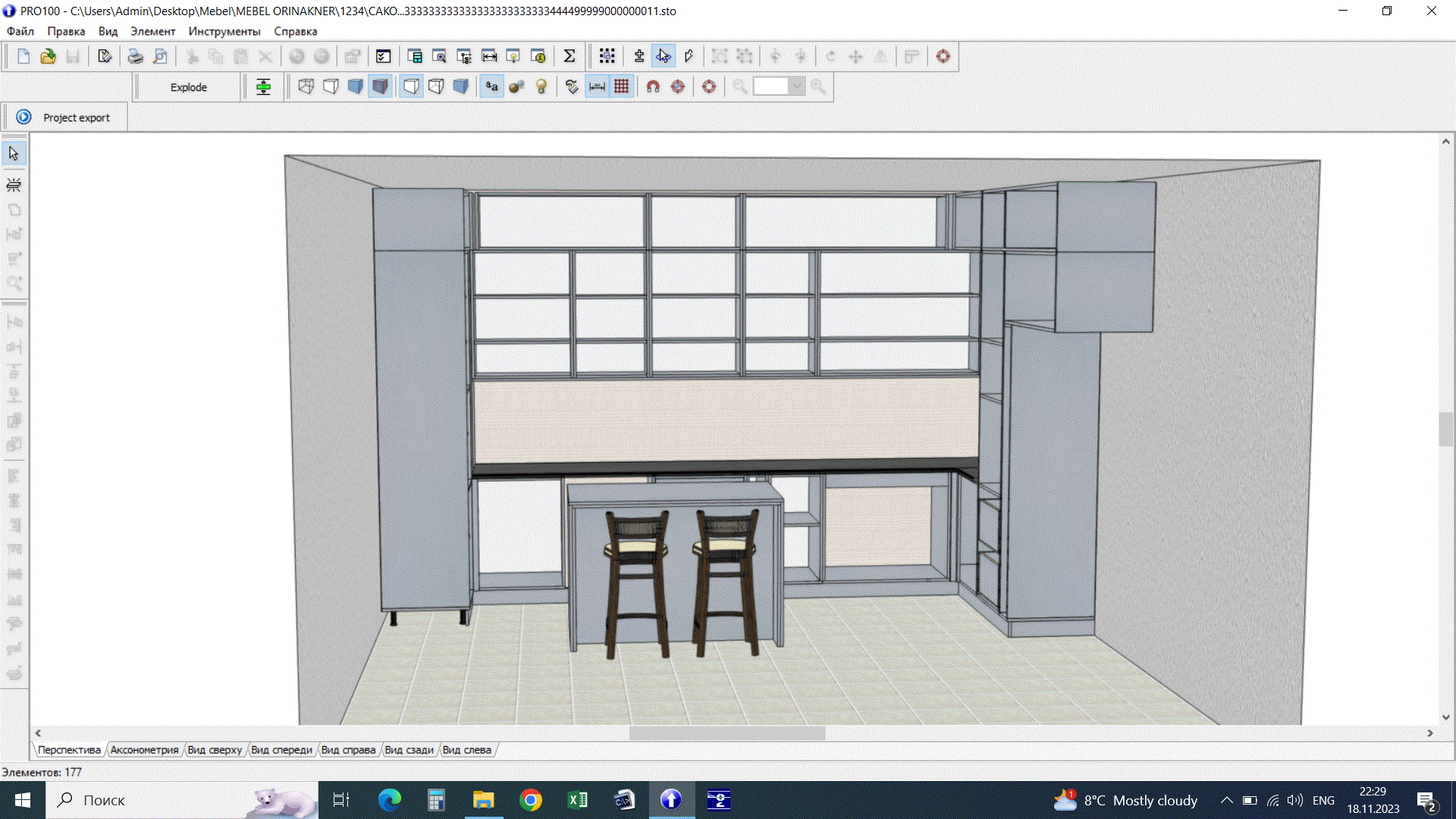Open the Элемент menu

152,31
